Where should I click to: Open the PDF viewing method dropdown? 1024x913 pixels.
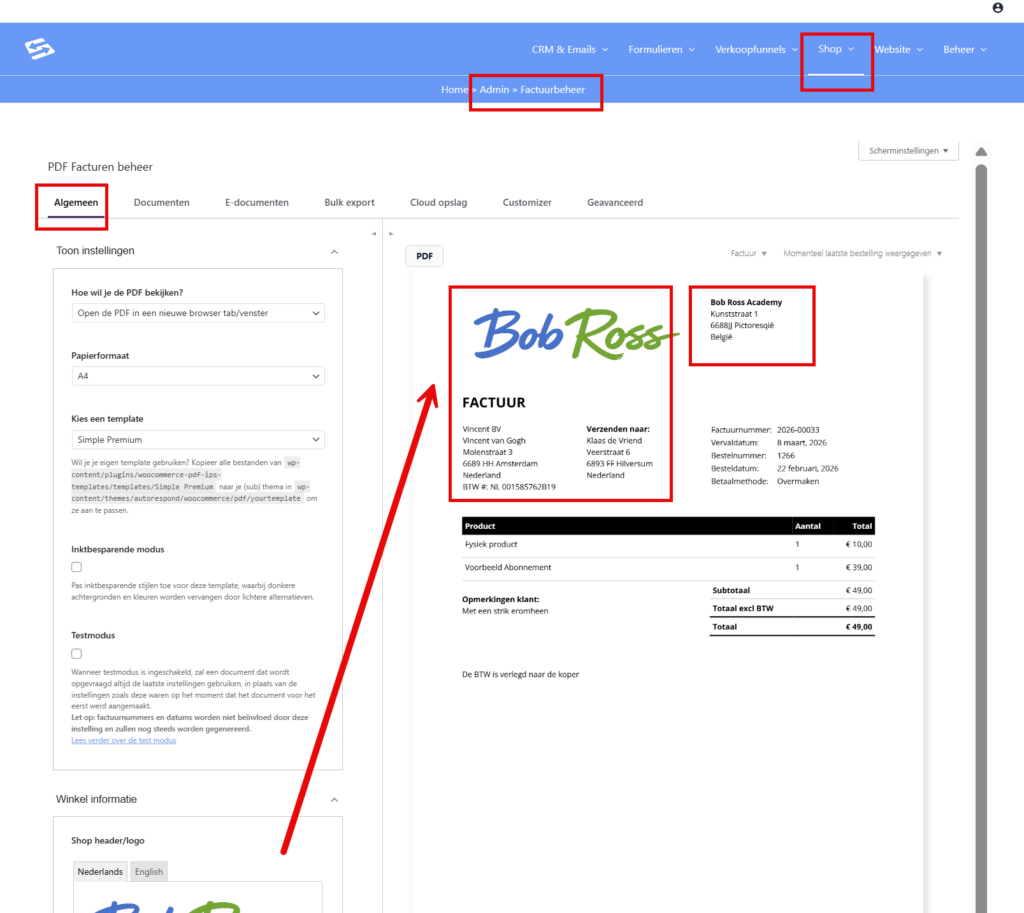(198, 313)
